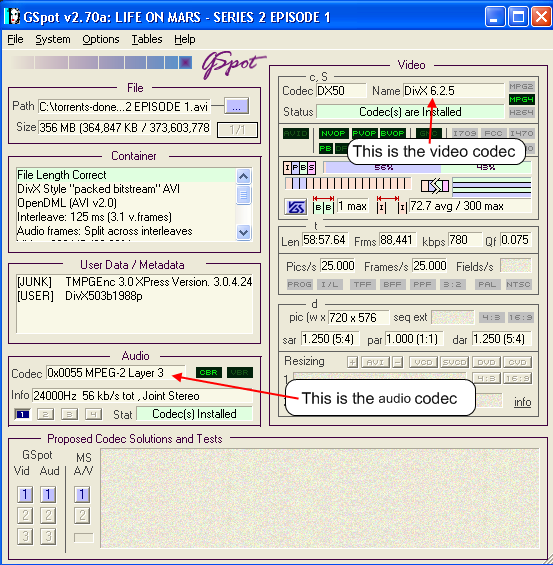The width and height of the screenshot is (553, 565).
Task: Select the 'Interleave: 125 ms' row
Action: [126, 217]
